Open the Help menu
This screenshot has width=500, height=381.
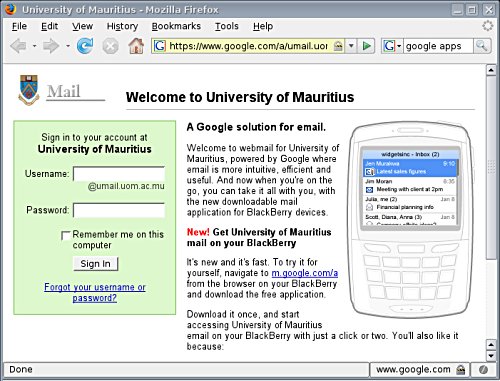[263, 26]
